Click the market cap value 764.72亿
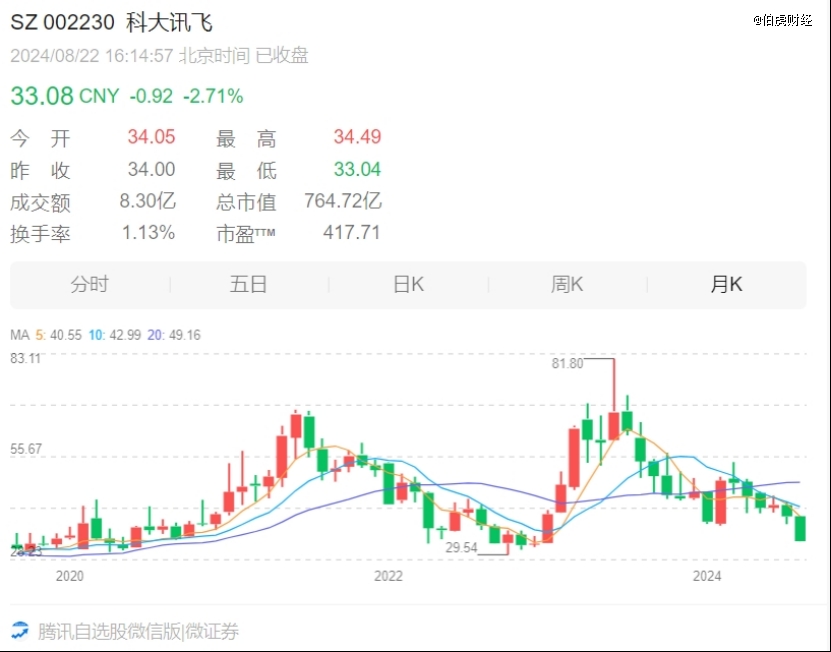Image resolution: width=831 pixels, height=652 pixels. click(x=343, y=201)
